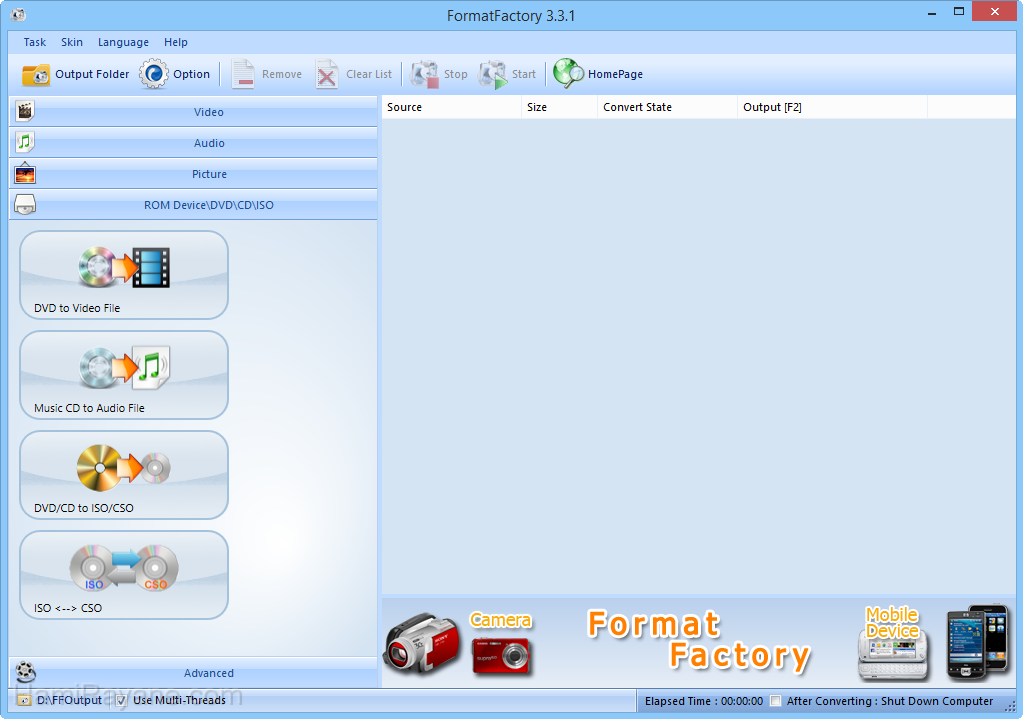This screenshot has width=1023, height=719.
Task: Minimize the FormatFactory window
Action: [x=932, y=12]
